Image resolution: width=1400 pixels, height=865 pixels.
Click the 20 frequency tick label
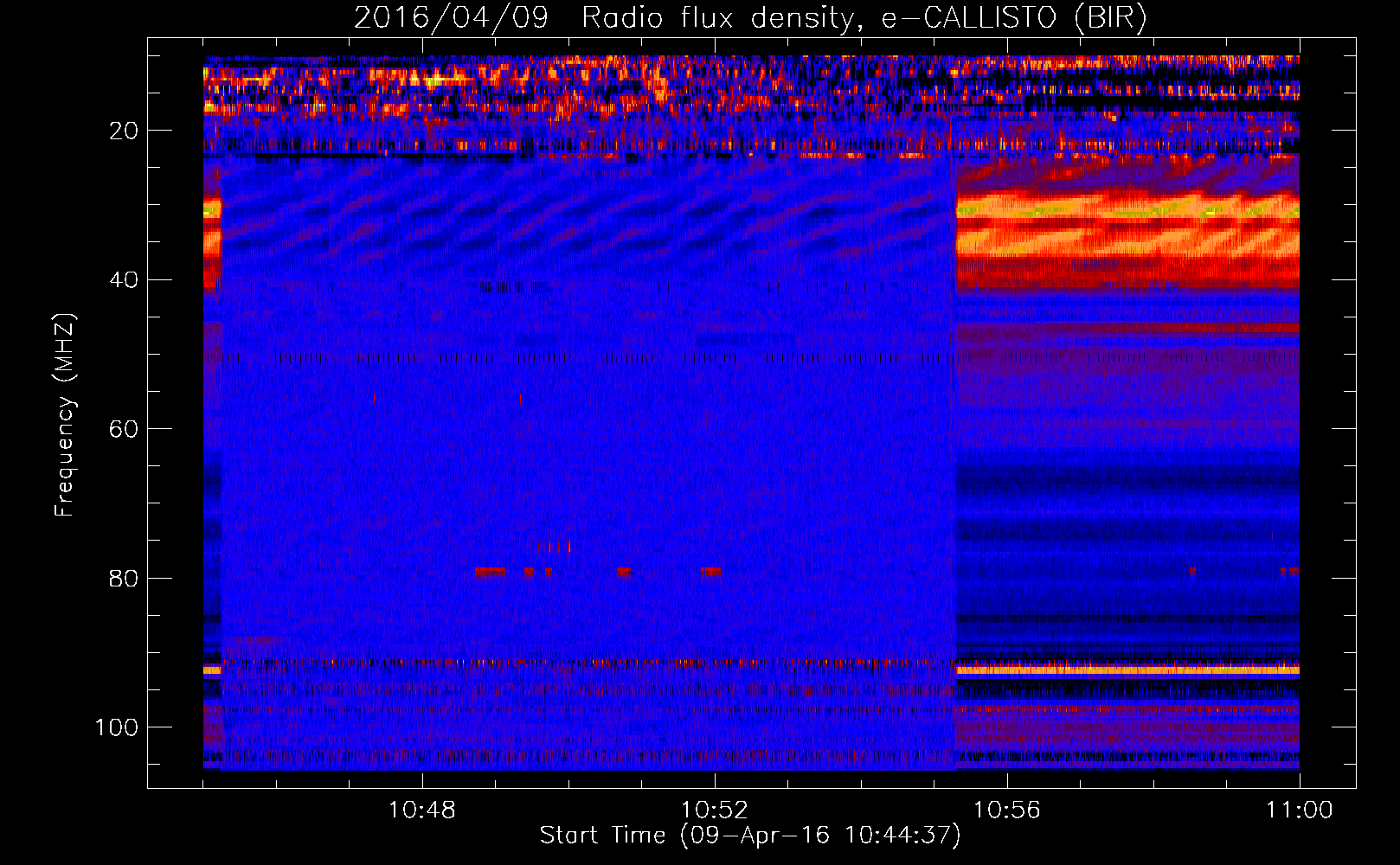coord(125,131)
